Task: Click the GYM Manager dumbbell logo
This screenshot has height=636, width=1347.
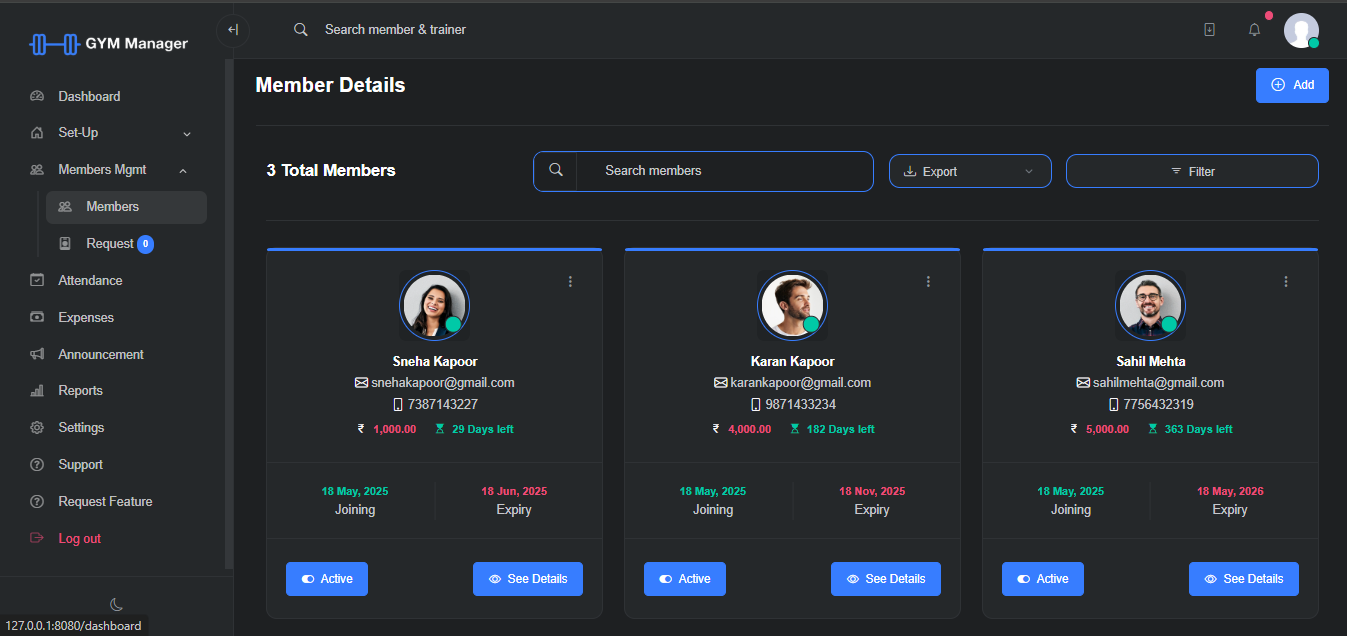Action: 54,44
